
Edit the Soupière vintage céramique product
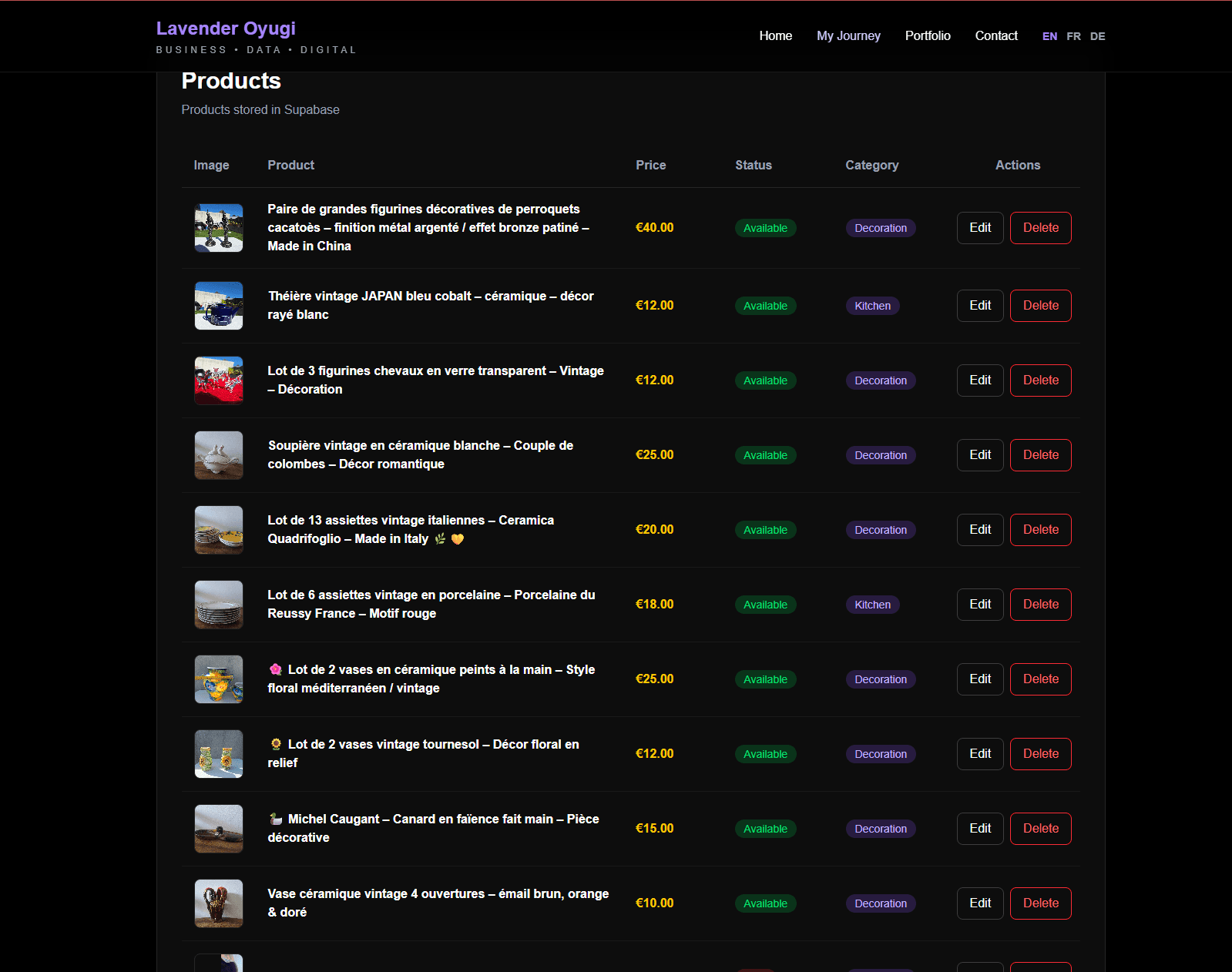coord(980,455)
